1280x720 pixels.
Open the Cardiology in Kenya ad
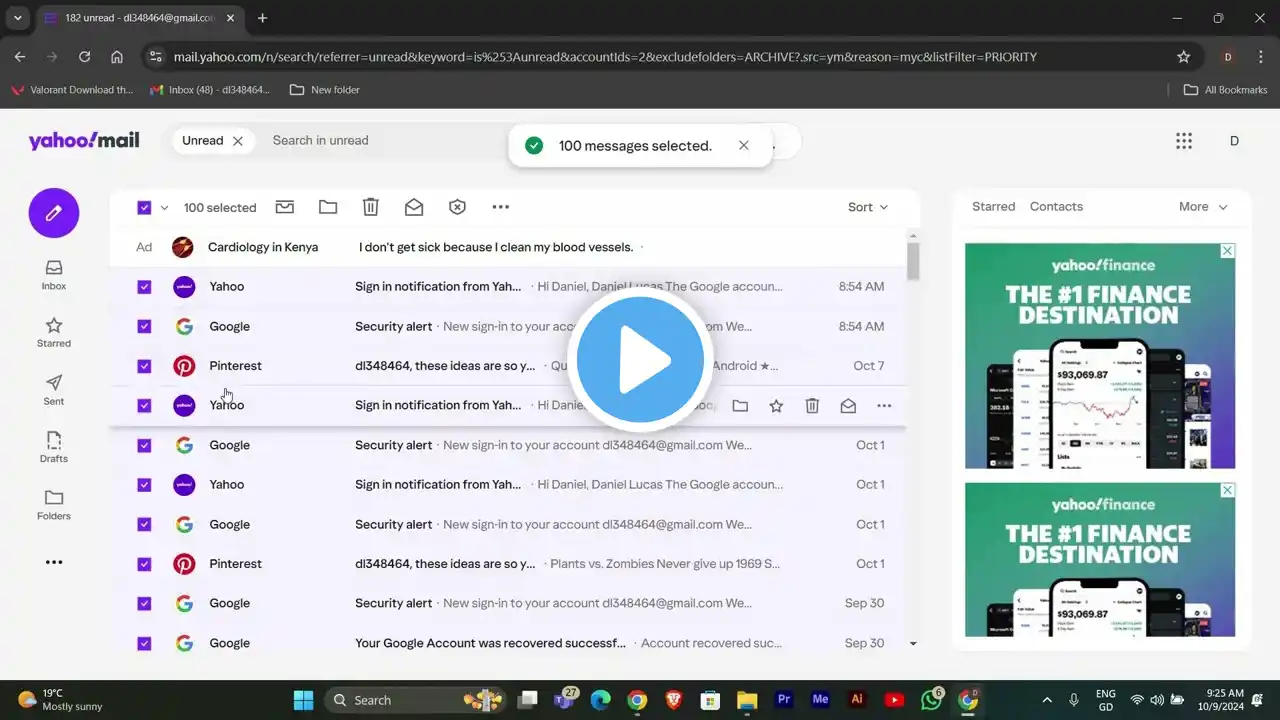[510, 247]
